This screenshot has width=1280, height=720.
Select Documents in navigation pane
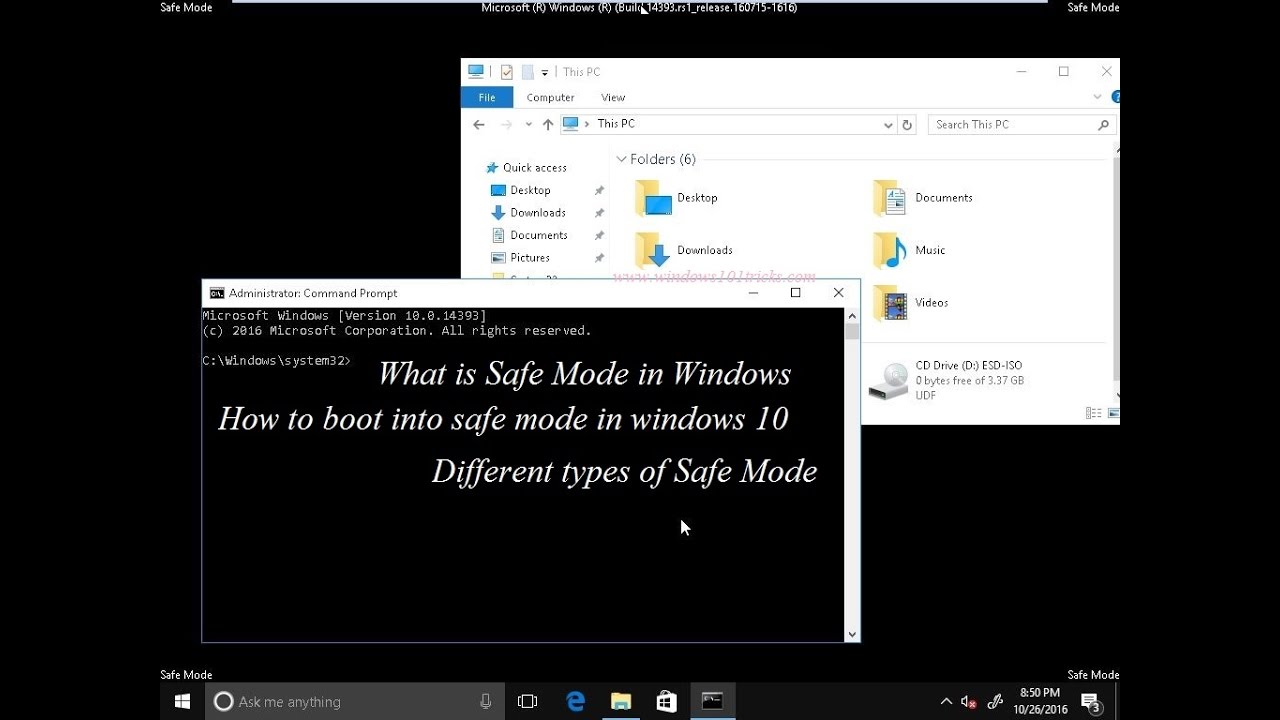[x=529, y=235]
